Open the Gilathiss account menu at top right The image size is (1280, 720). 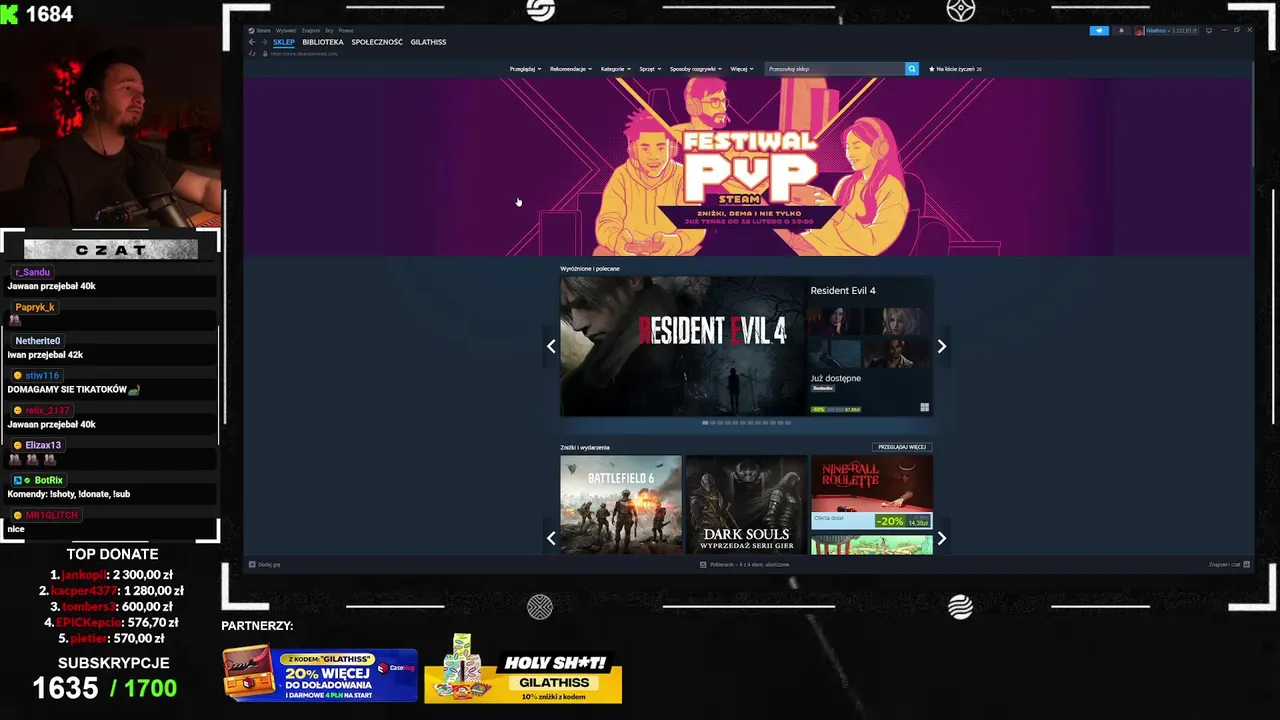1166,30
